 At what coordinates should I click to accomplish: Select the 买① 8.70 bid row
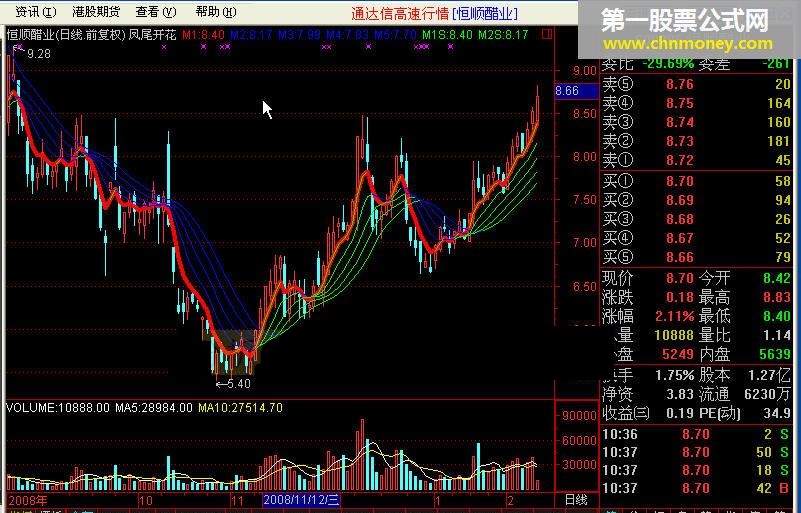coord(697,181)
